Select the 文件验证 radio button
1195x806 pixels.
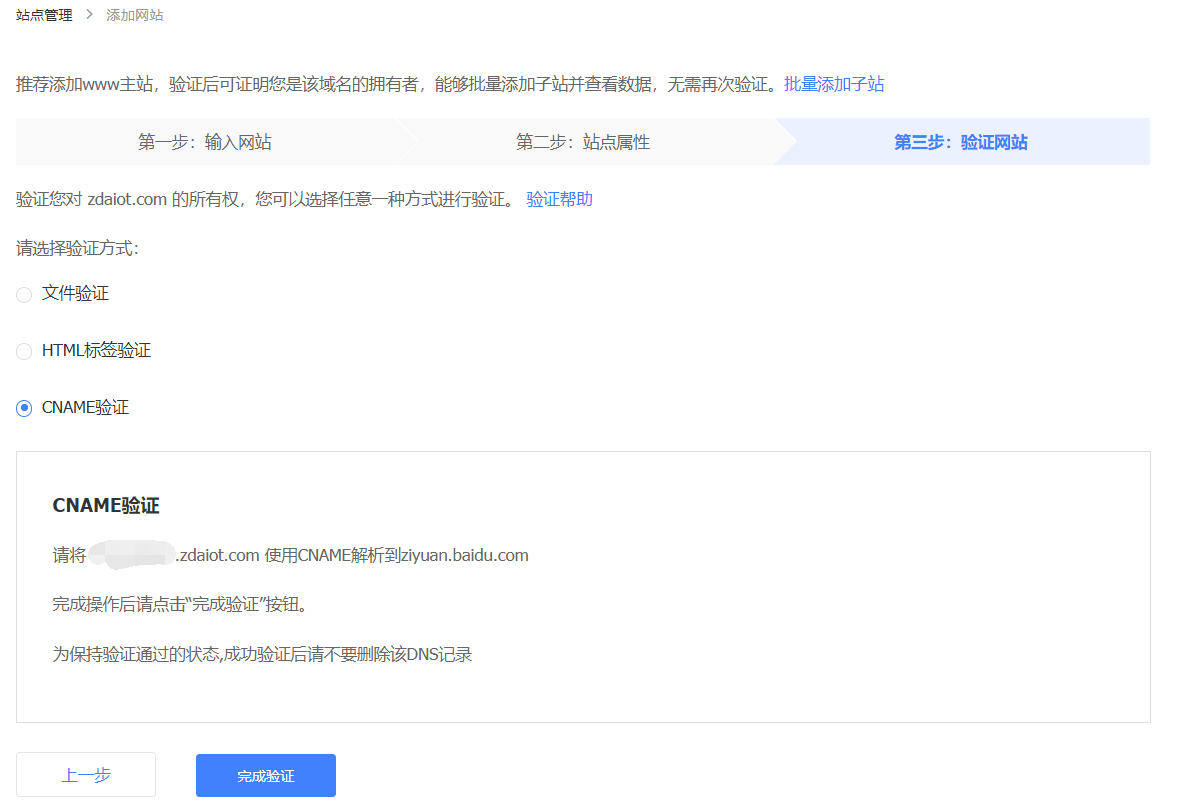pyautogui.click(x=24, y=294)
